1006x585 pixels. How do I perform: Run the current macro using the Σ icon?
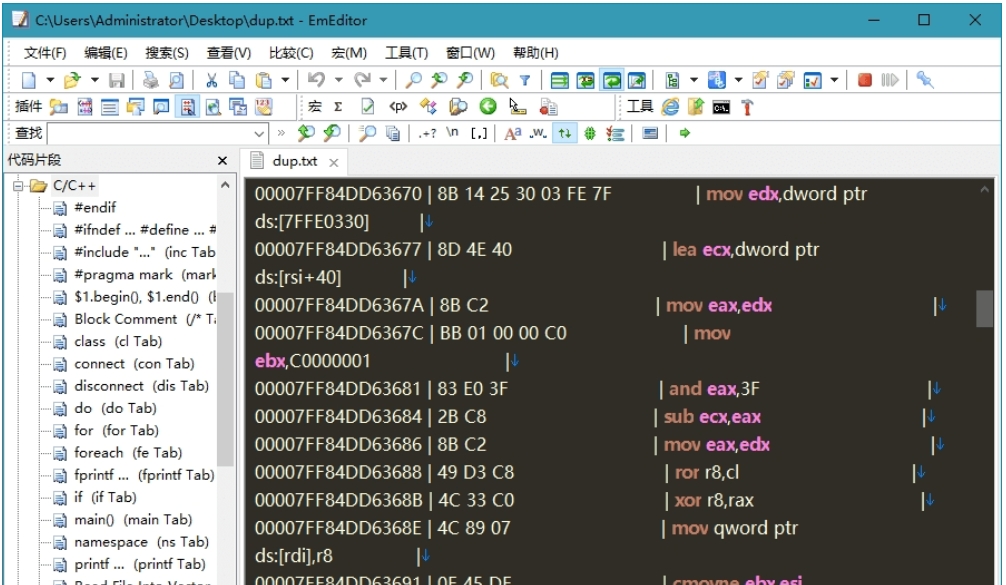click(x=338, y=104)
